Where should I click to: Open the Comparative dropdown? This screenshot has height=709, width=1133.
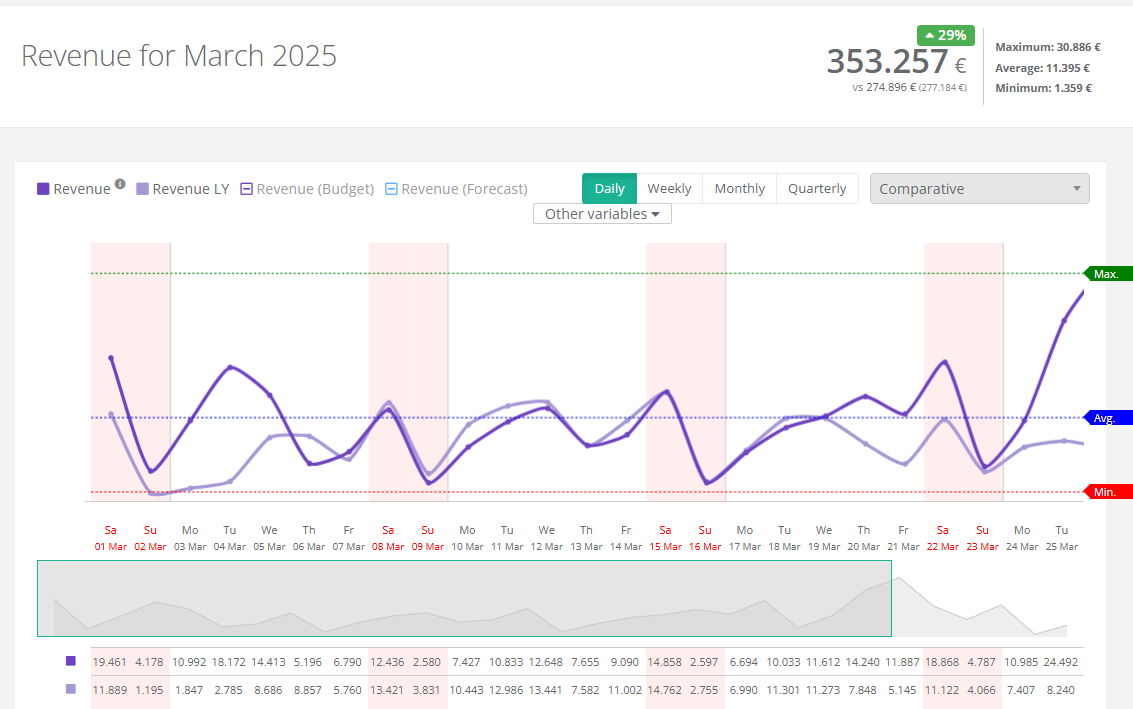point(979,189)
